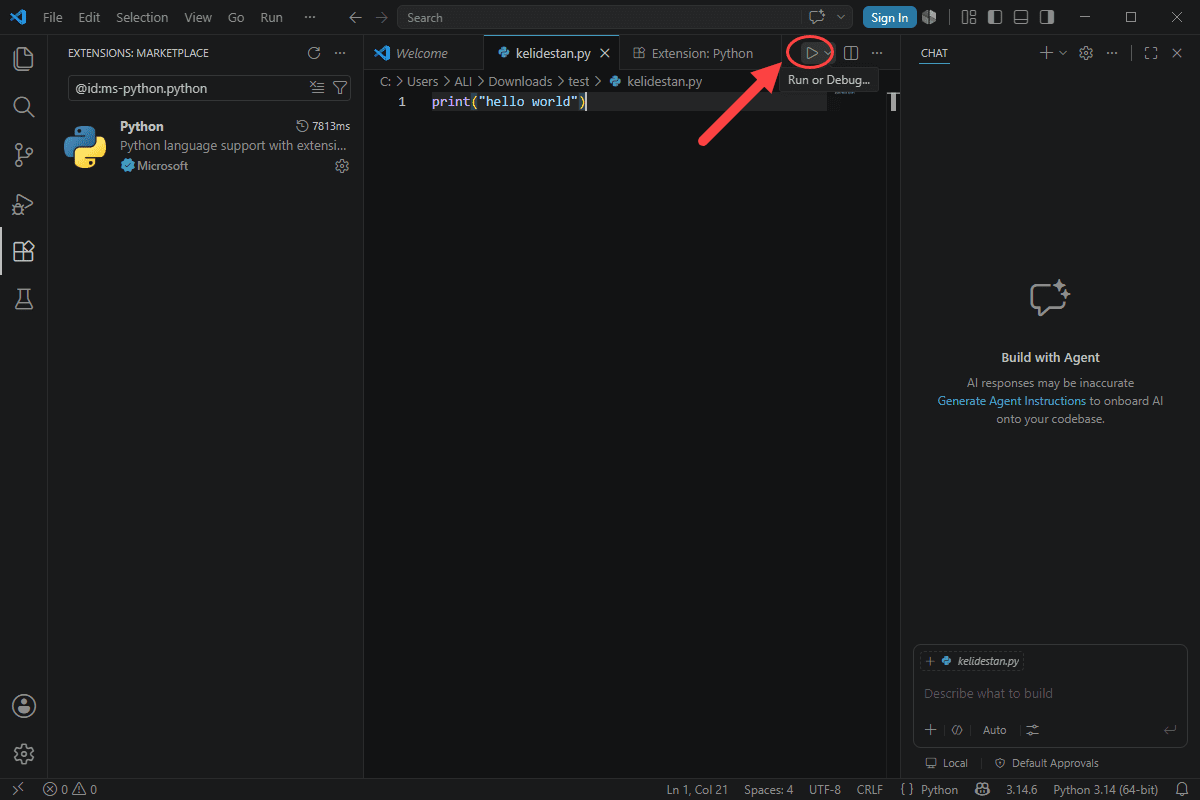Click Spaces: 4 indentation status

coord(768,790)
